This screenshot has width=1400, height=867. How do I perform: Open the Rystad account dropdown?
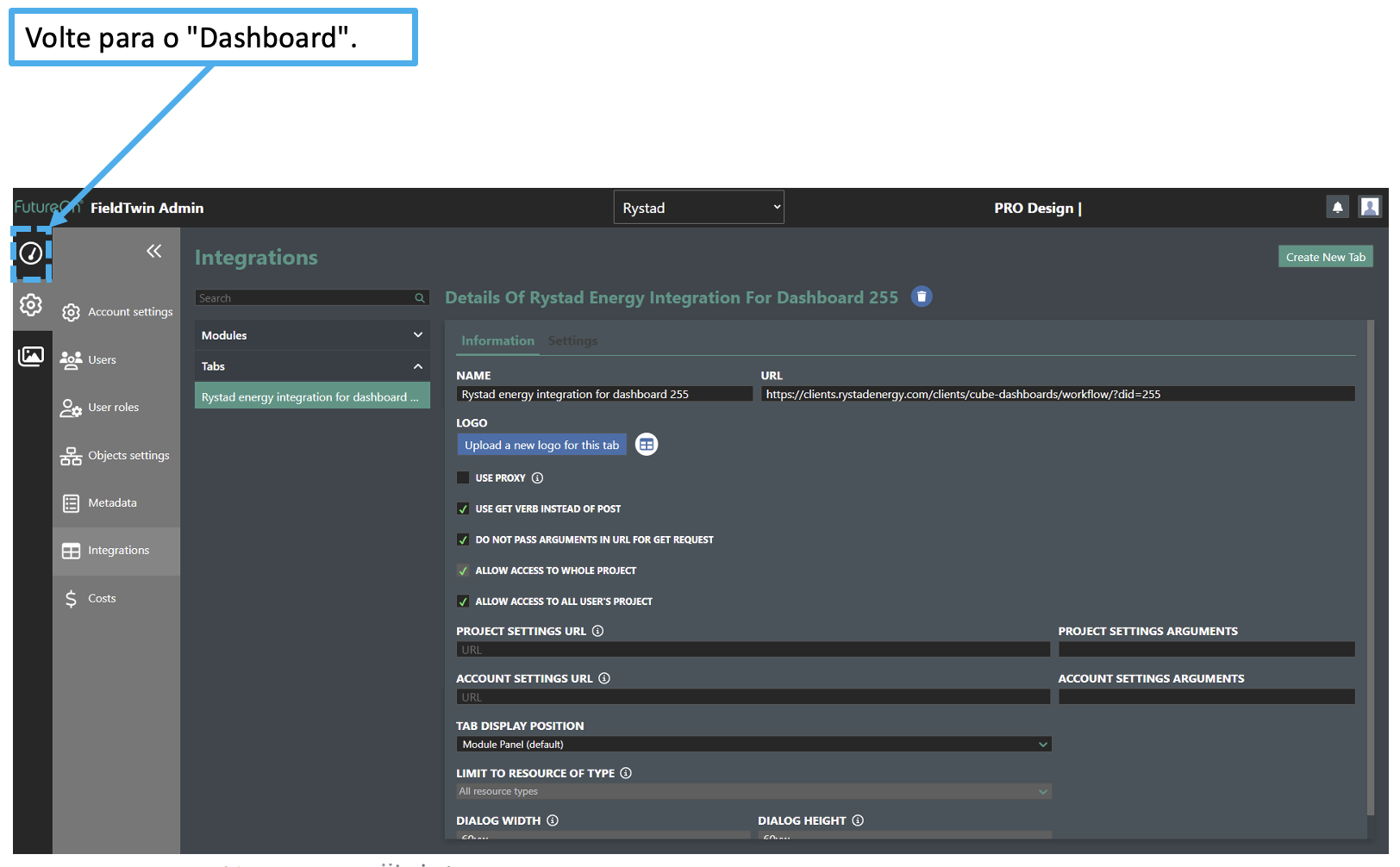(698, 208)
